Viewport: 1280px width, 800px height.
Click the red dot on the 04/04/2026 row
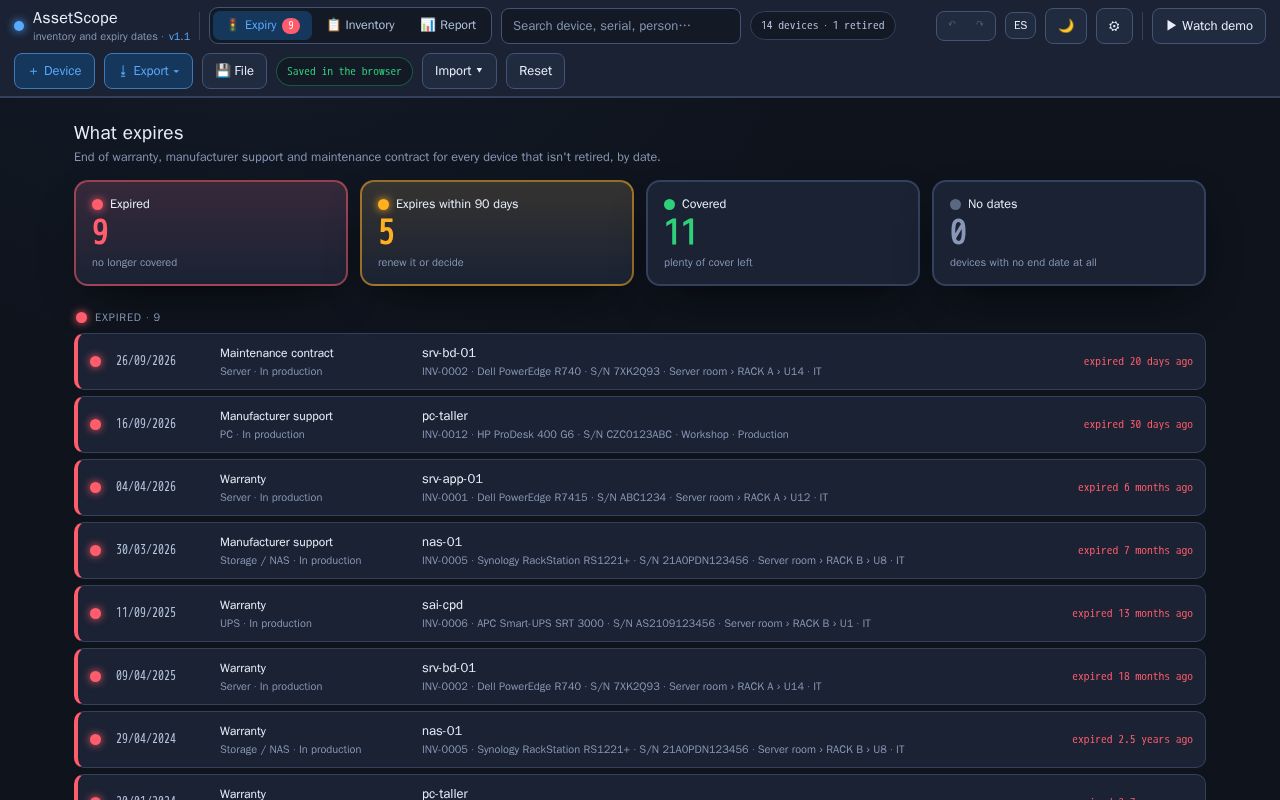[95, 487]
